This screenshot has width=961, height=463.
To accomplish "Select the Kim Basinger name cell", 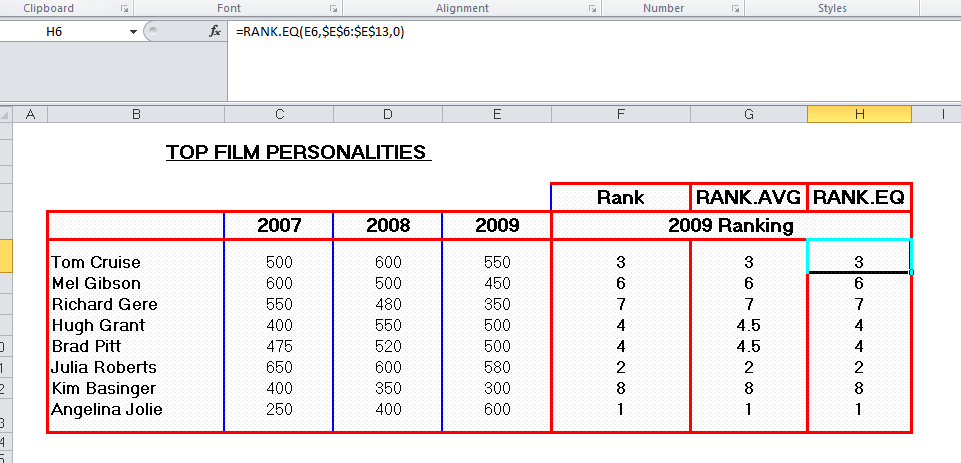I will pos(136,388).
